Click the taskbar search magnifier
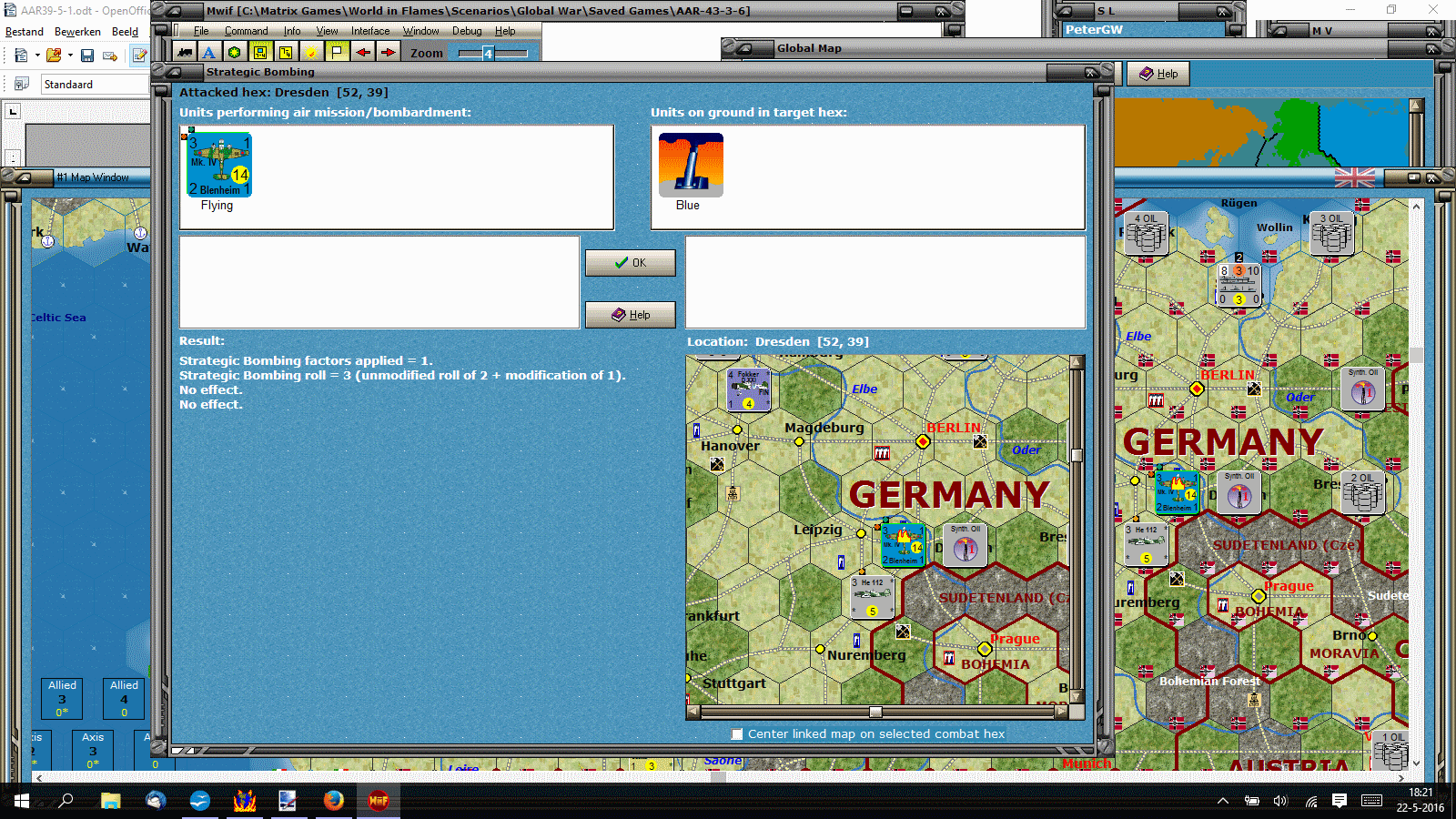 (66, 801)
